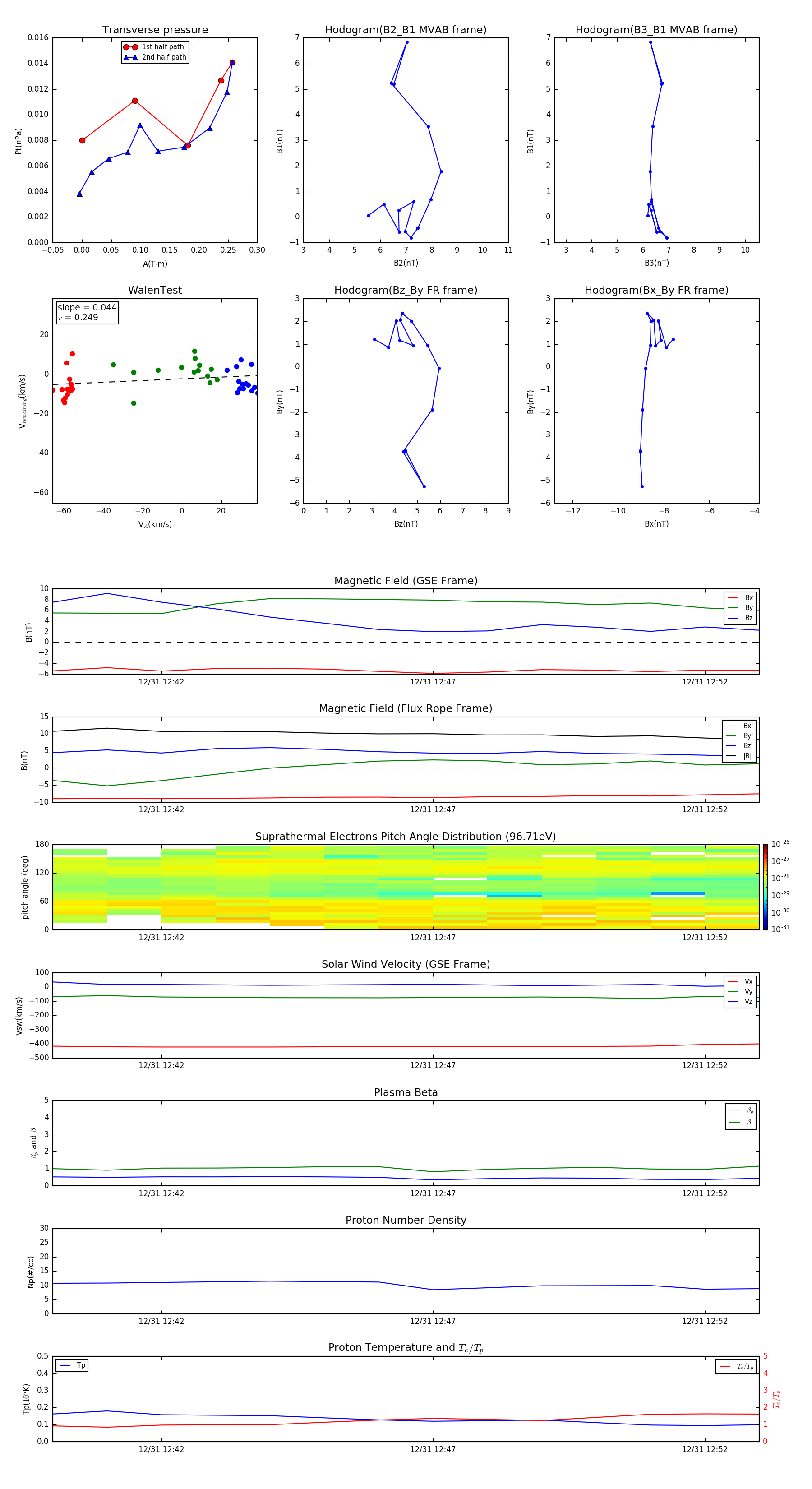This screenshot has width=812, height=1489.
Task: Click the 'Tp' legend entry
Action: (72, 1365)
